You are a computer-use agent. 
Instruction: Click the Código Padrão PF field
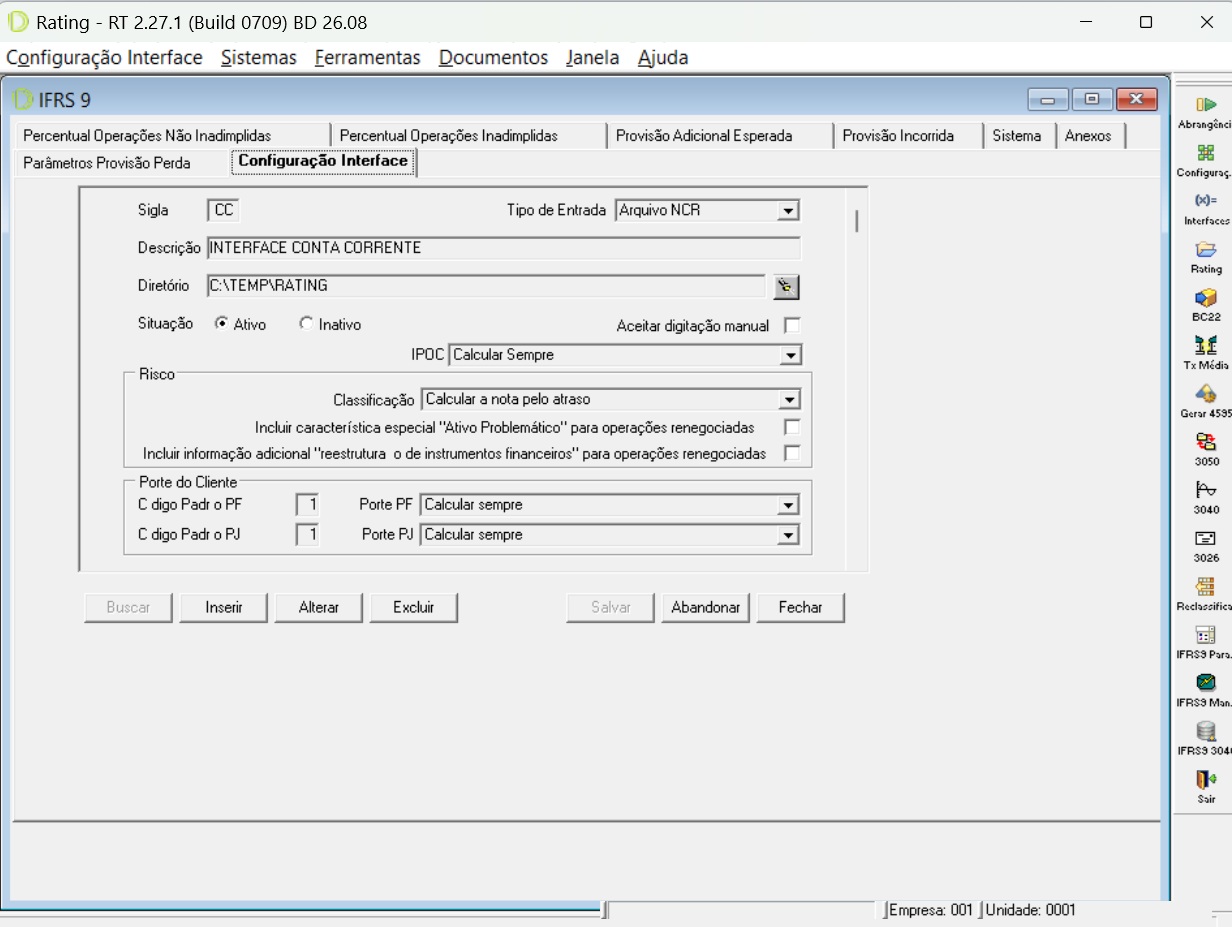[308, 505]
